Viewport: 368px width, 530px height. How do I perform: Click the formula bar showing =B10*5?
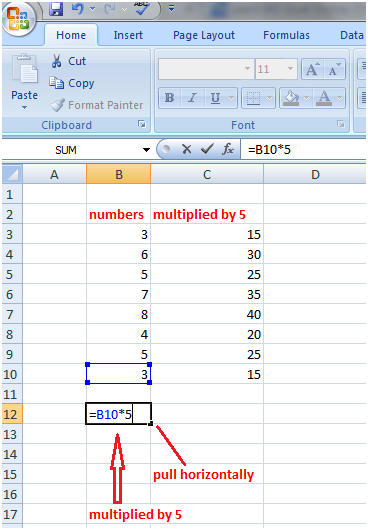[303, 149]
